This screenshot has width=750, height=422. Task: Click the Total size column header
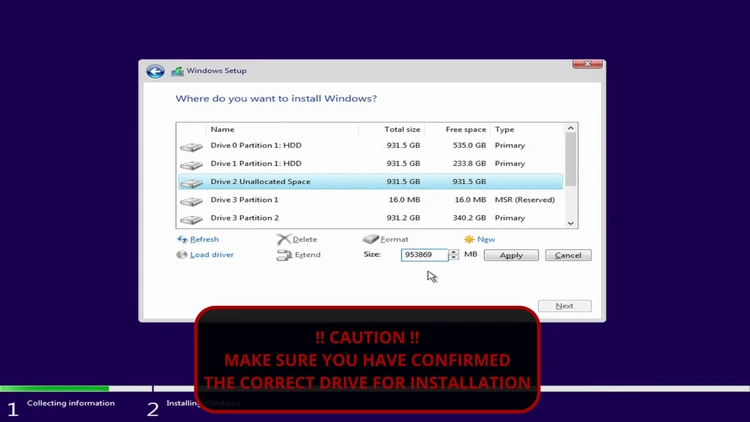[402, 129]
